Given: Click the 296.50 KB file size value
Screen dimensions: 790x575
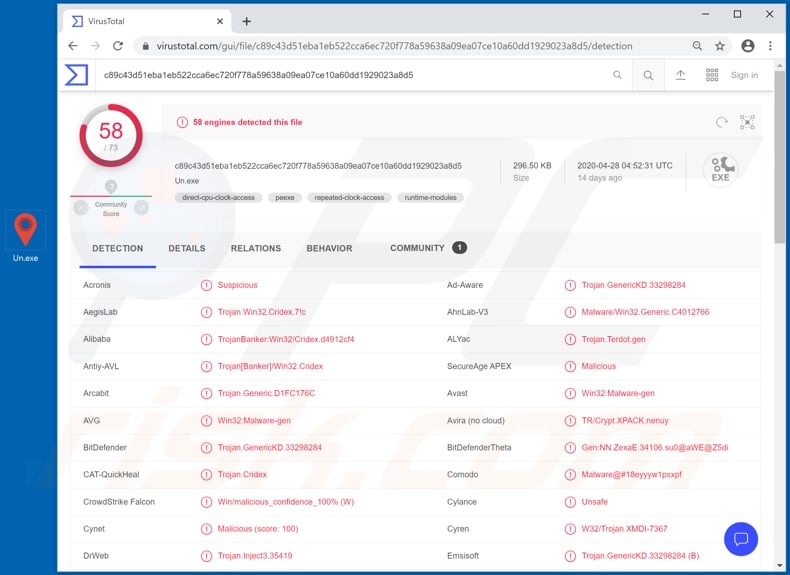Looking at the screenshot, I should [532, 165].
